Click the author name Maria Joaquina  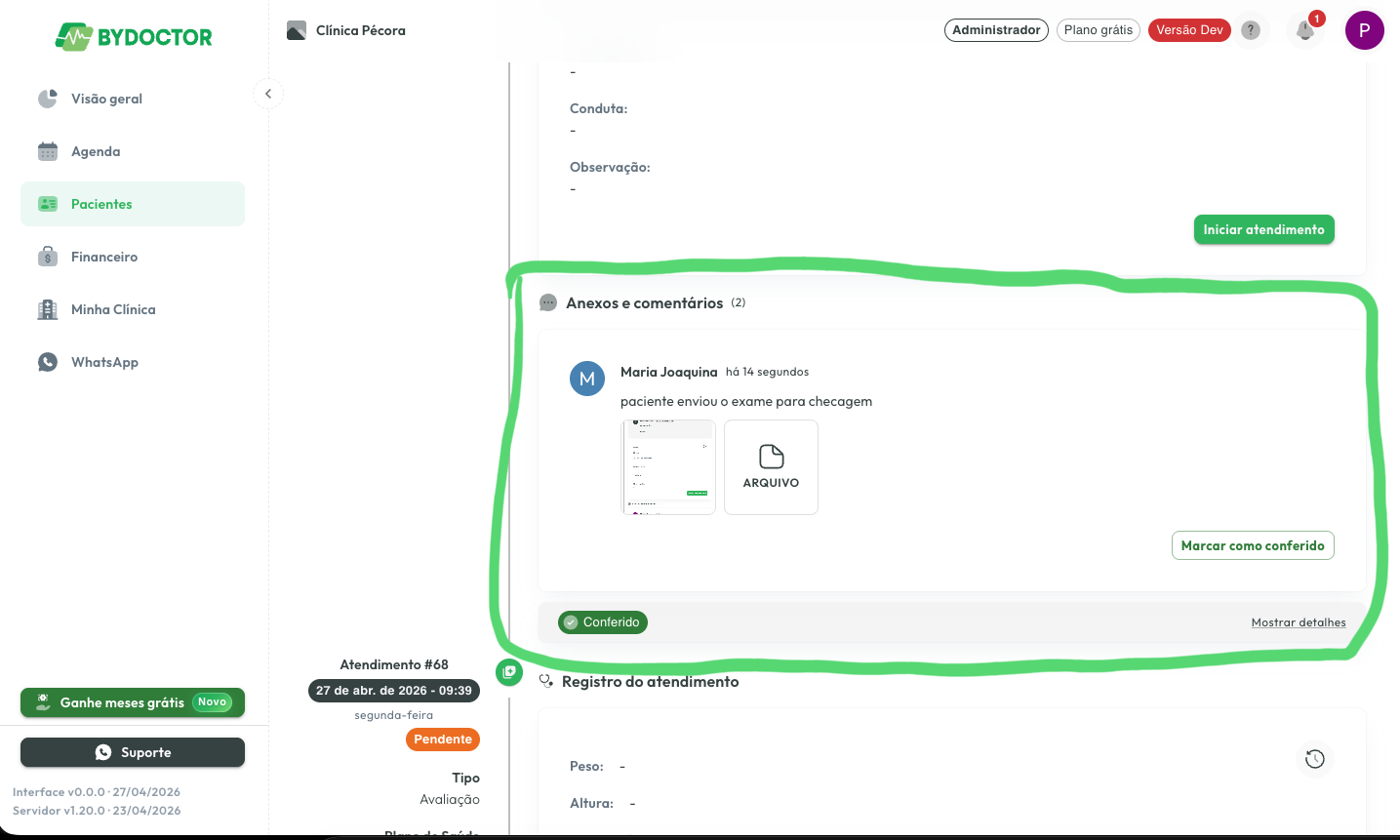click(668, 372)
